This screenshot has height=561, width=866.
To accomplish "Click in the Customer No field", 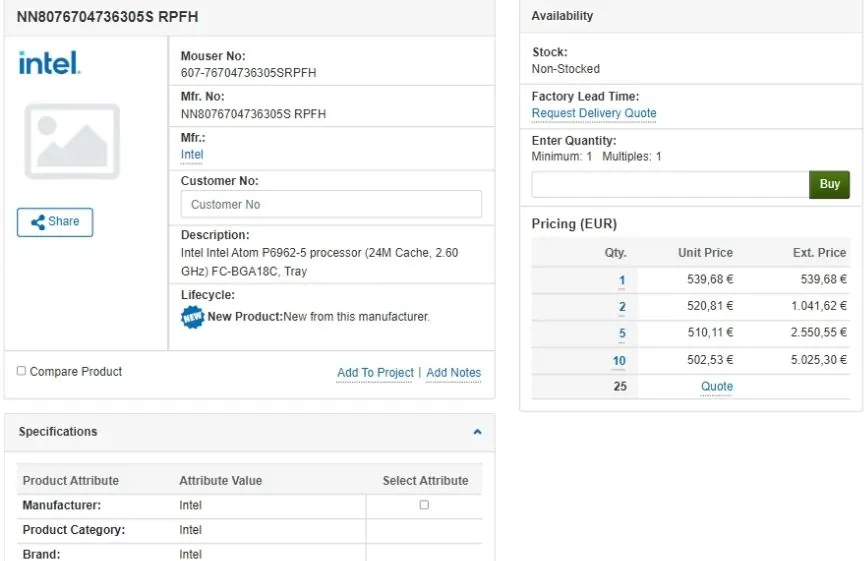I will pos(331,204).
